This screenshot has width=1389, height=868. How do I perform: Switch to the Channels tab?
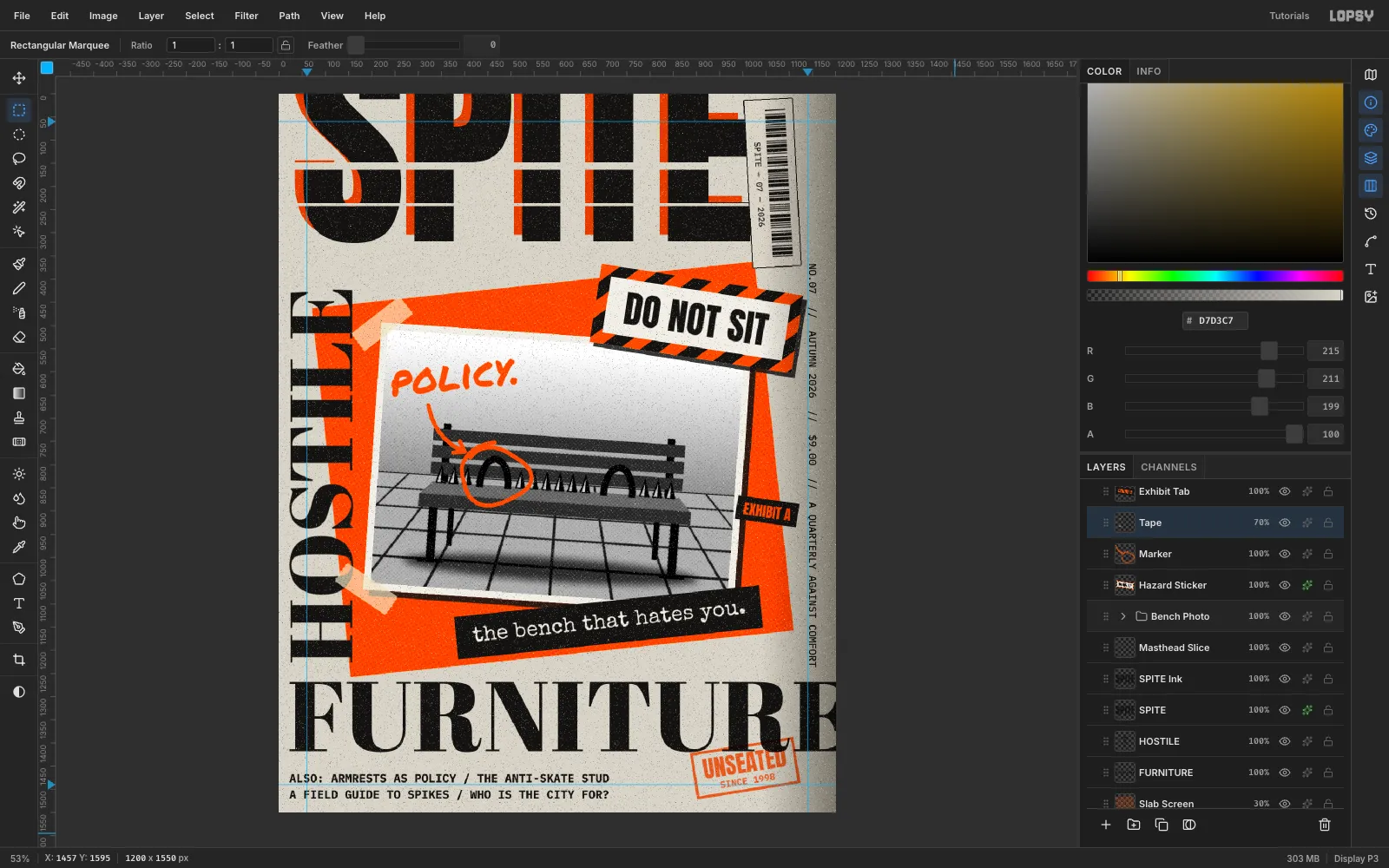(x=1168, y=467)
